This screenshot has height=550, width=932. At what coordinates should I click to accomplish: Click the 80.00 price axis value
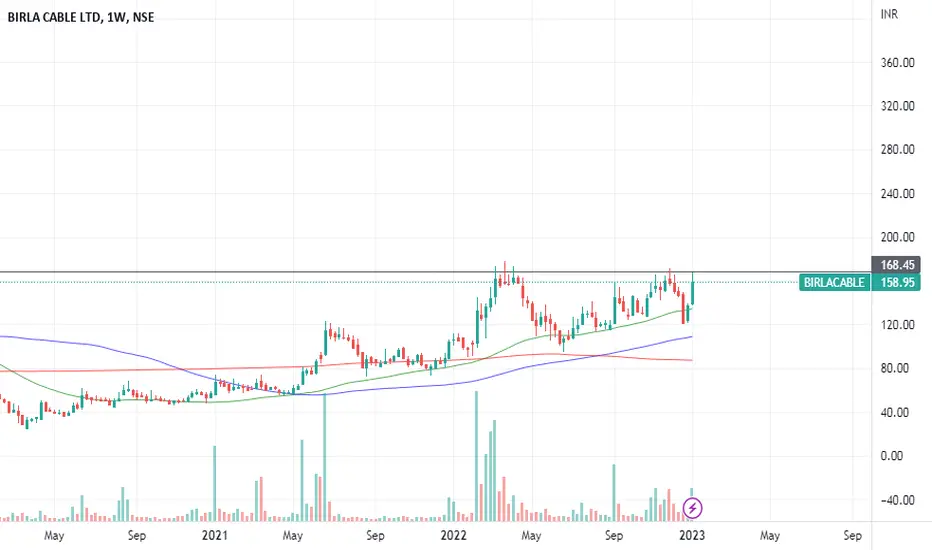pyautogui.click(x=895, y=368)
